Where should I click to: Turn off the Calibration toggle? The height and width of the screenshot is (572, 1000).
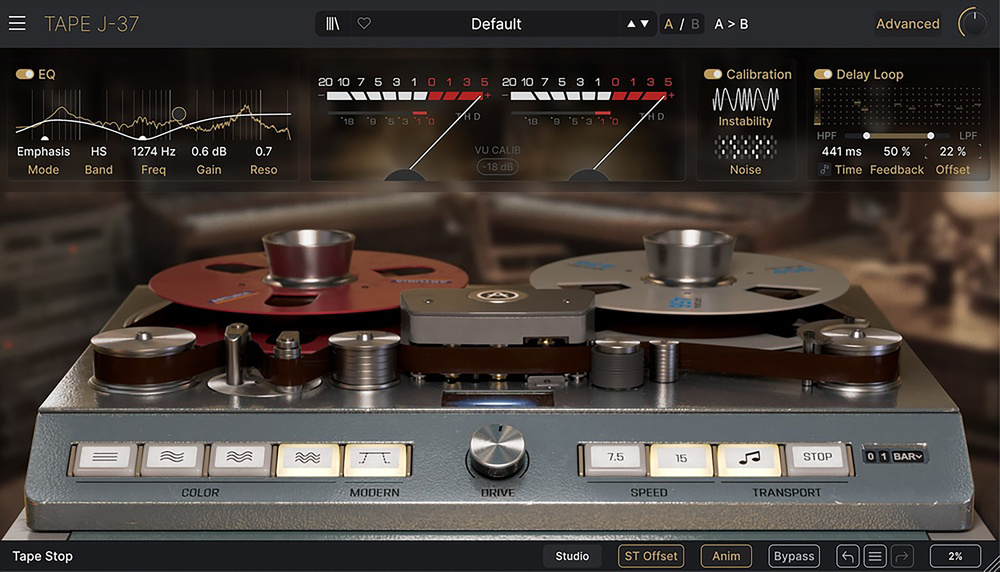[x=713, y=74]
